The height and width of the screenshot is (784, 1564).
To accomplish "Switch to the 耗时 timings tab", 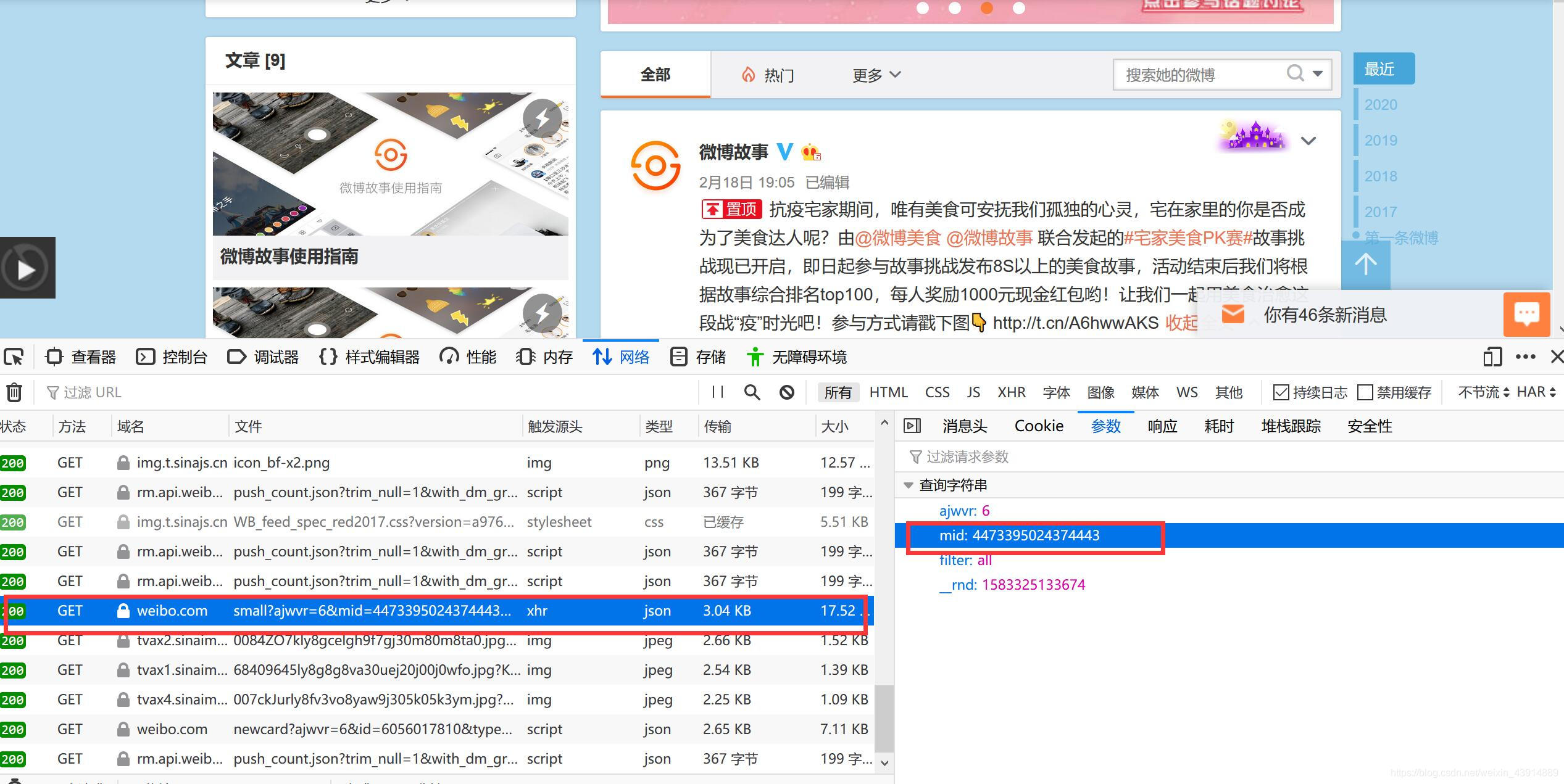I will [x=1219, y=426].
